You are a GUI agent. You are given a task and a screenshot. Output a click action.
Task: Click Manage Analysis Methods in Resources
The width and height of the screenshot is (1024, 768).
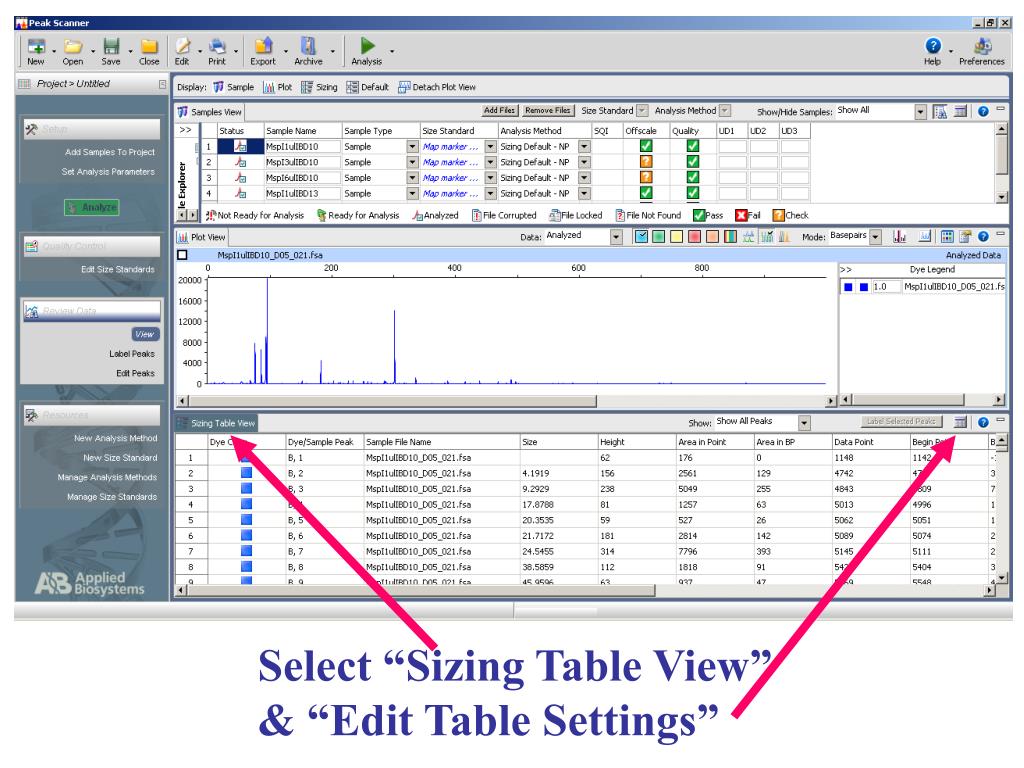[107, 477]
